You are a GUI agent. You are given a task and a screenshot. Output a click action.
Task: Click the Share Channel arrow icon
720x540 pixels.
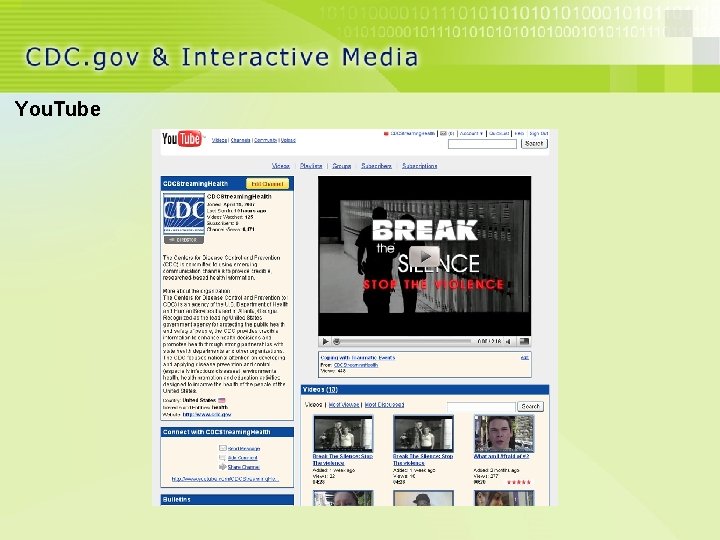click(x=223, y=467)
